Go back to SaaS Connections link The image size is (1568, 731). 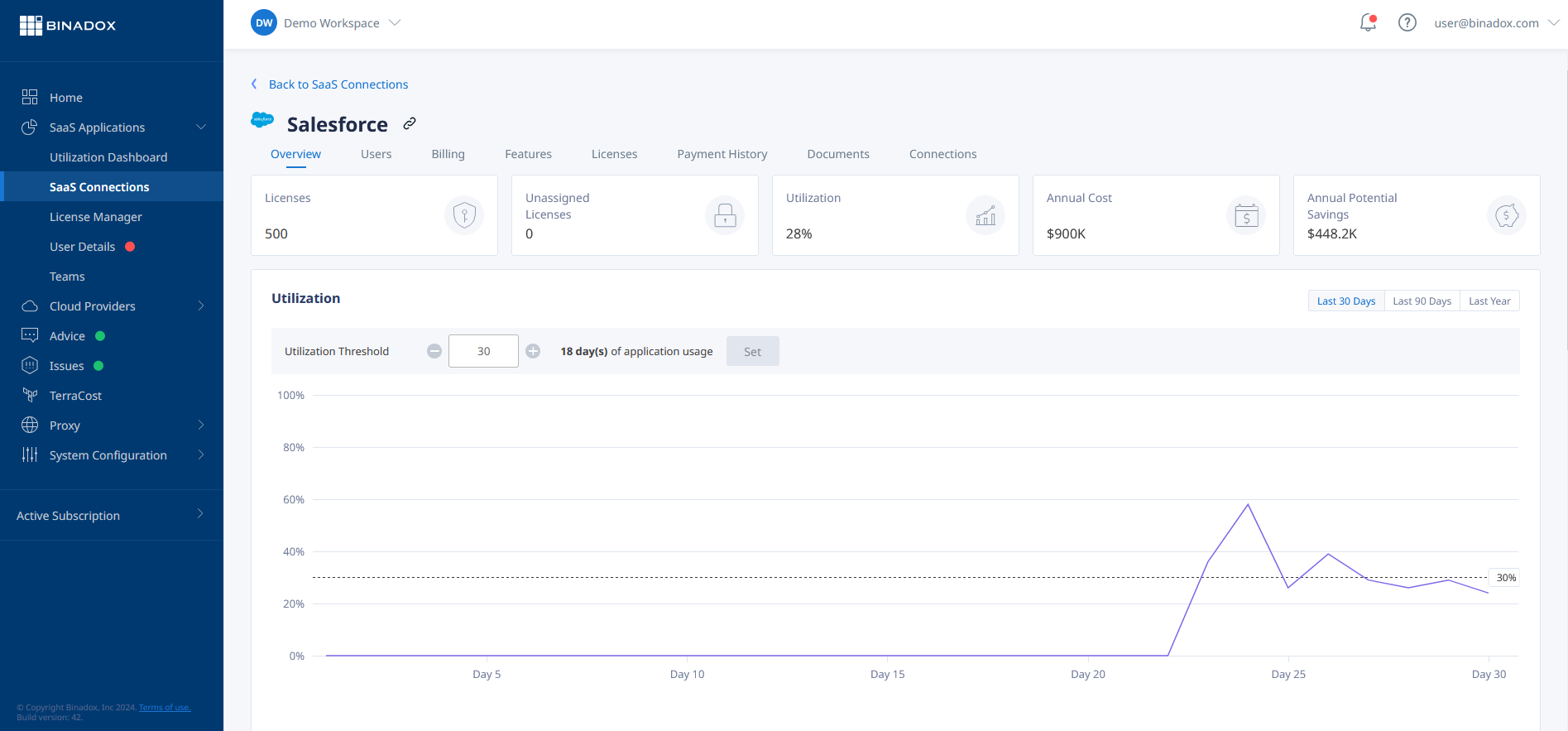tap(338, 84)
